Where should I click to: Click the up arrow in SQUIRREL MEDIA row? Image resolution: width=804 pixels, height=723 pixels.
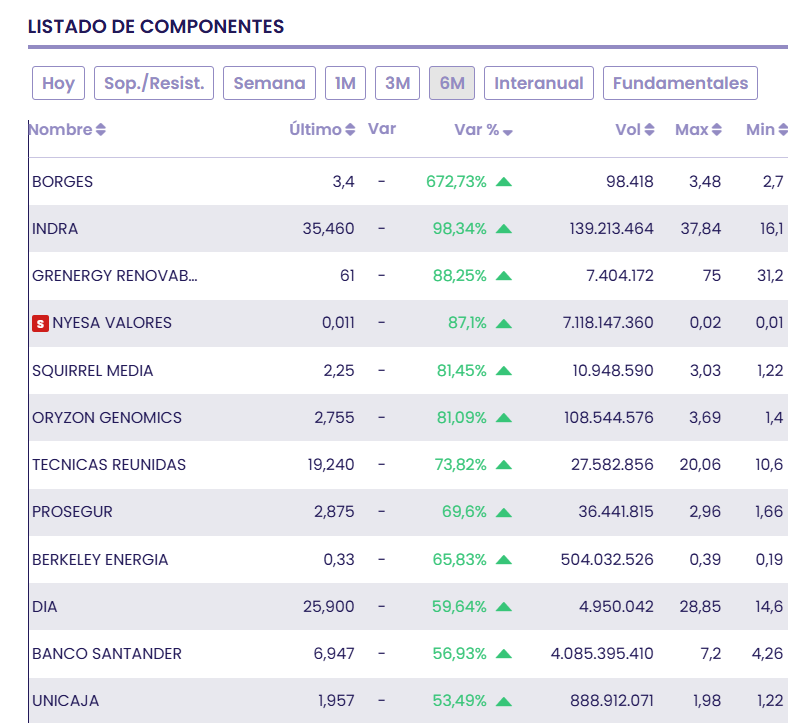click(504, 371)
